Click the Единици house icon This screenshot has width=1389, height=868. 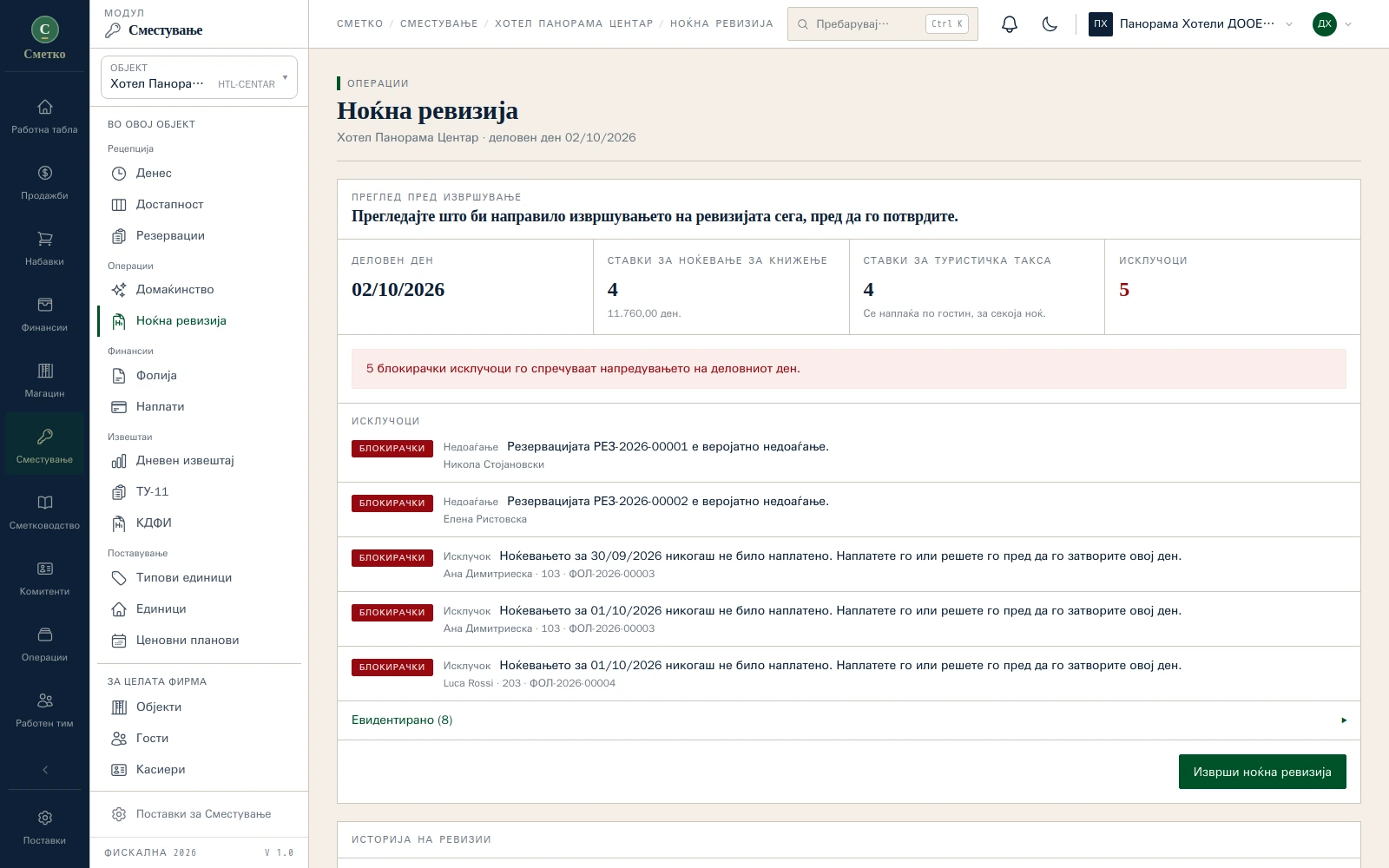pyautogui.click(x=119, y=609)
